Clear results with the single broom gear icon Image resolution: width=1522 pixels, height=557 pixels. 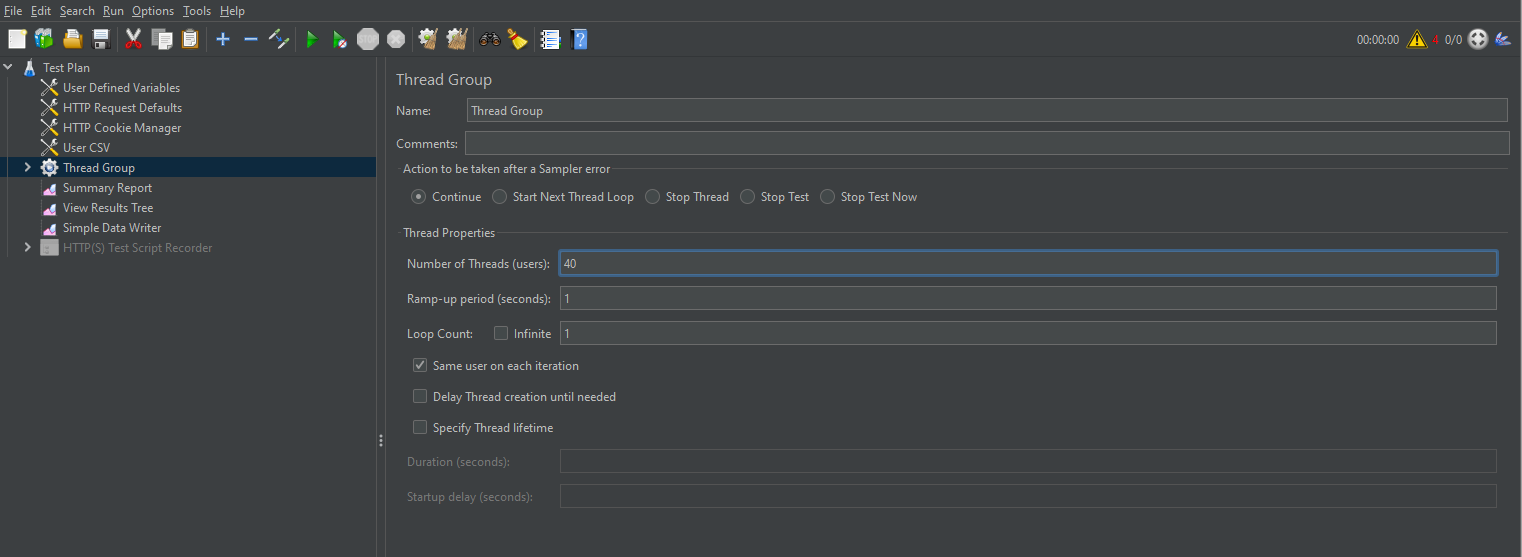[x=428, y=39]
